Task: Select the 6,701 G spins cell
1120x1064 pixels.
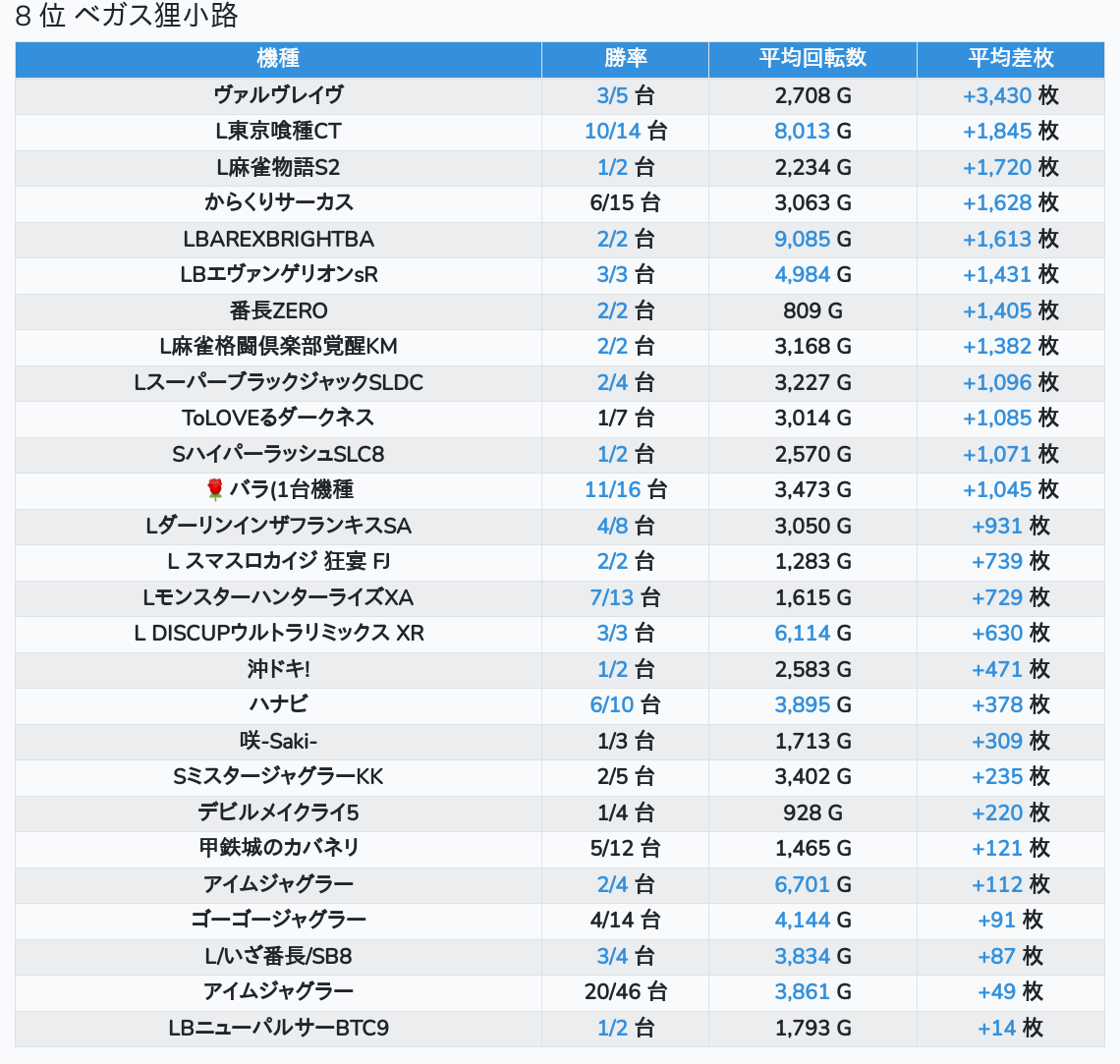Action: point(812,885)
